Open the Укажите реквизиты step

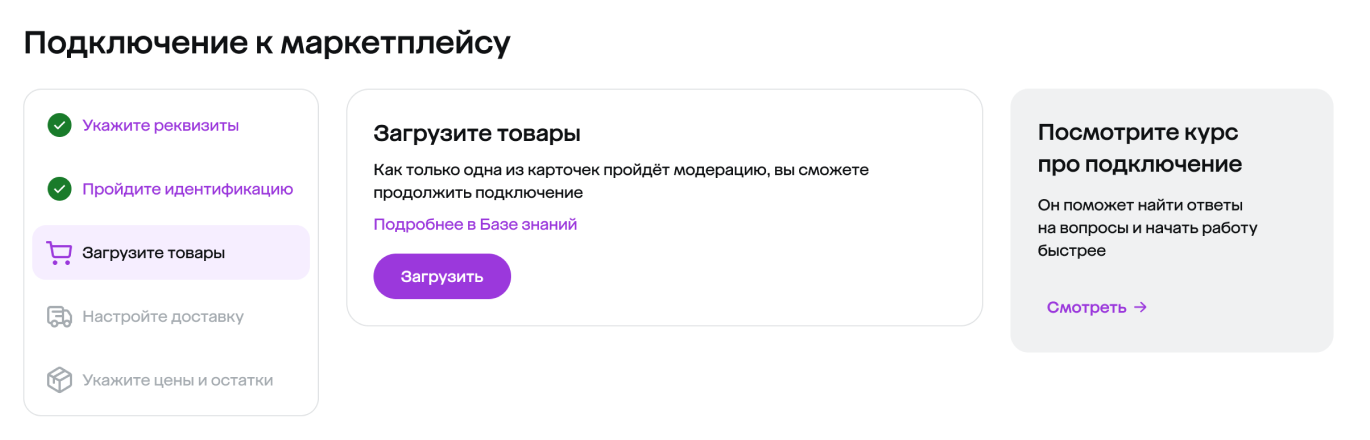click(160, 125)
